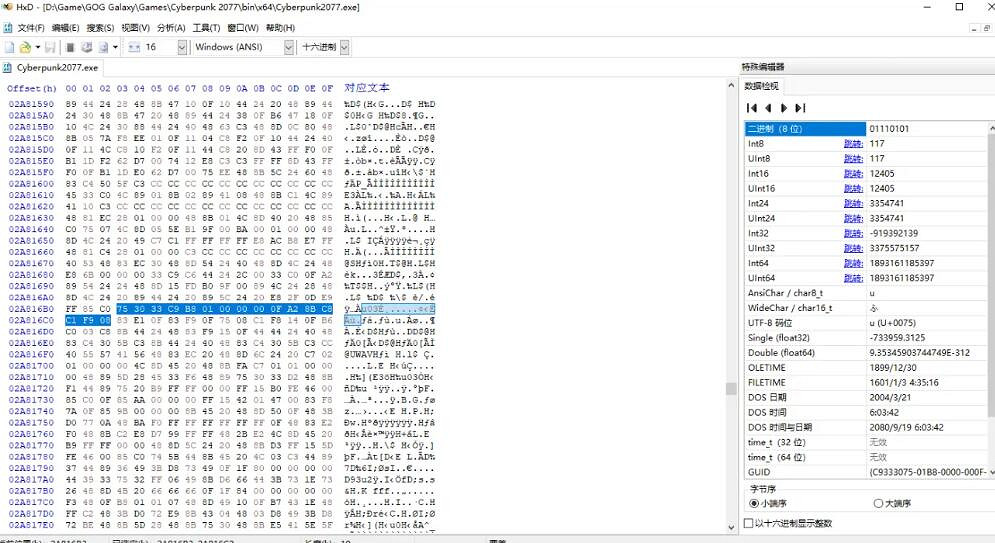Click the 特殊编辑器 panel title
This screenshot has height=543, width=995.
click(x=763, y=67)
